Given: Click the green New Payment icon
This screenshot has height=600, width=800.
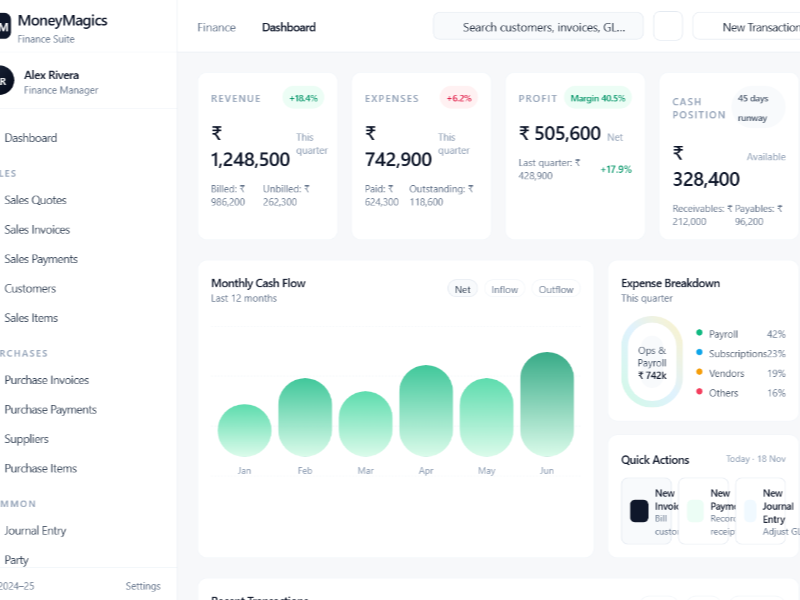Looking at the screenshot, I should pyautogui.click(x=696, y=511).
